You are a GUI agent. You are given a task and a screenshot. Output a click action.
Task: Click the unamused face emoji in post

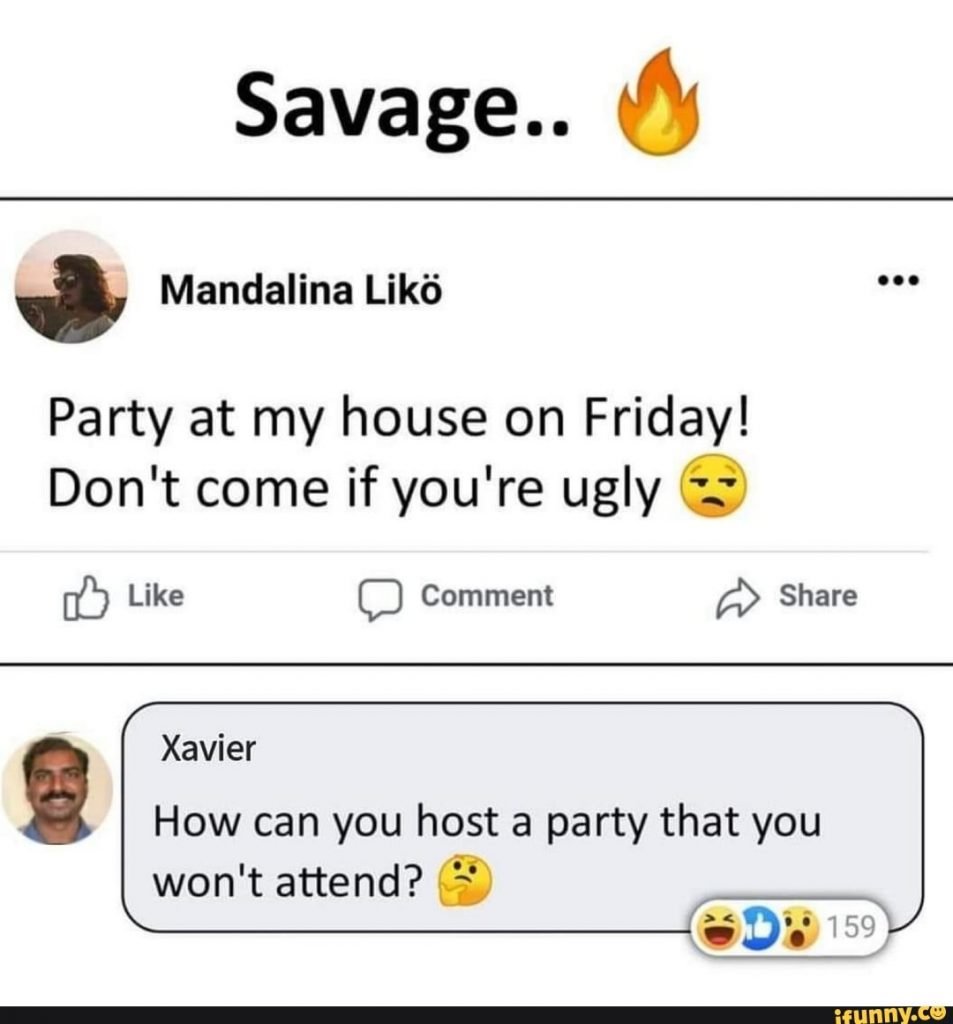[x=713, y=487]
